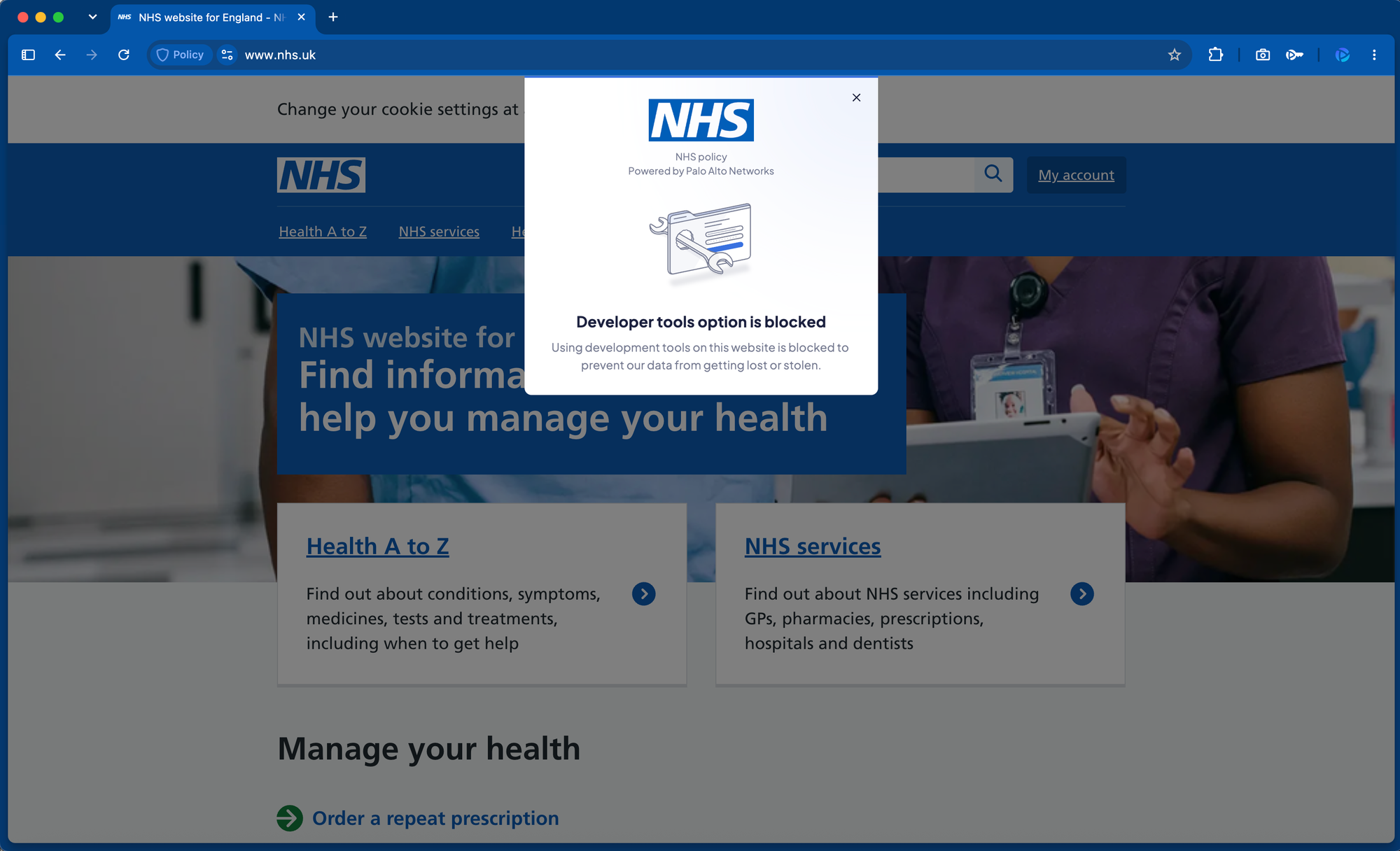Click the 'NHS policy' label in popup
1400x851 pixels.
[x=701, y=157]
